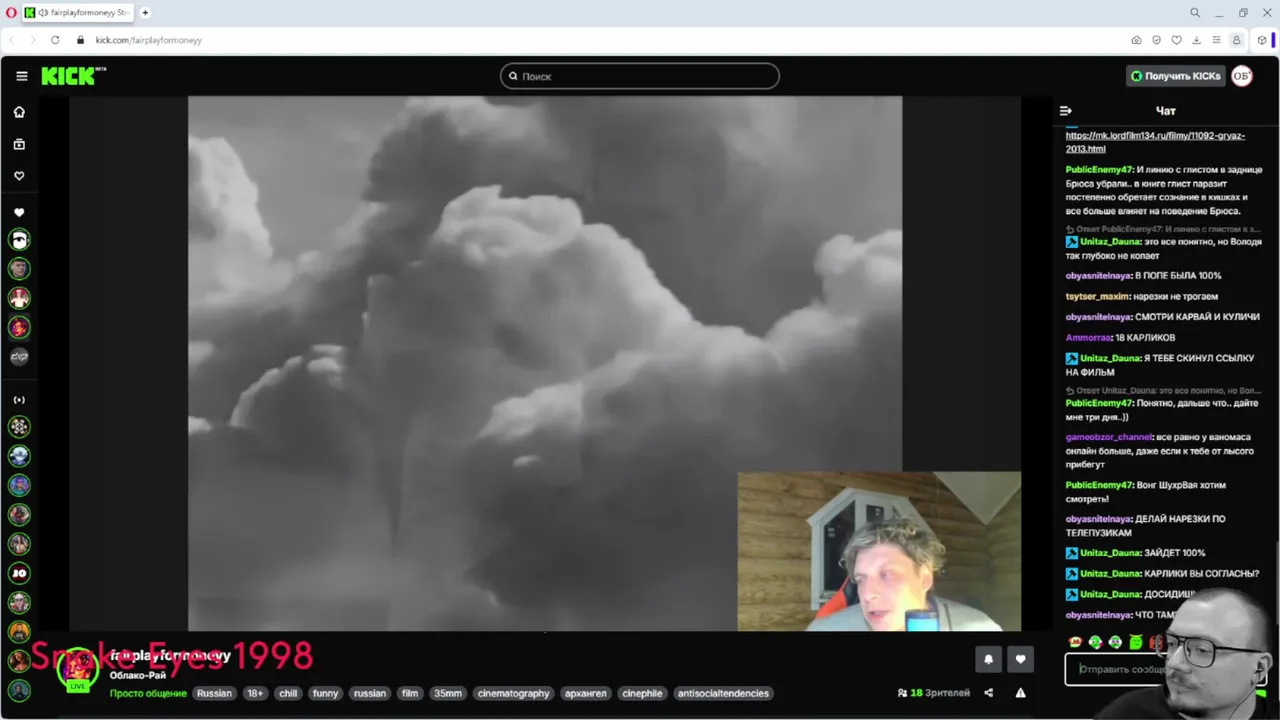Screen dimensions: 1280x720
Task: Select the "35mm" tag
Action: [448, 693]
